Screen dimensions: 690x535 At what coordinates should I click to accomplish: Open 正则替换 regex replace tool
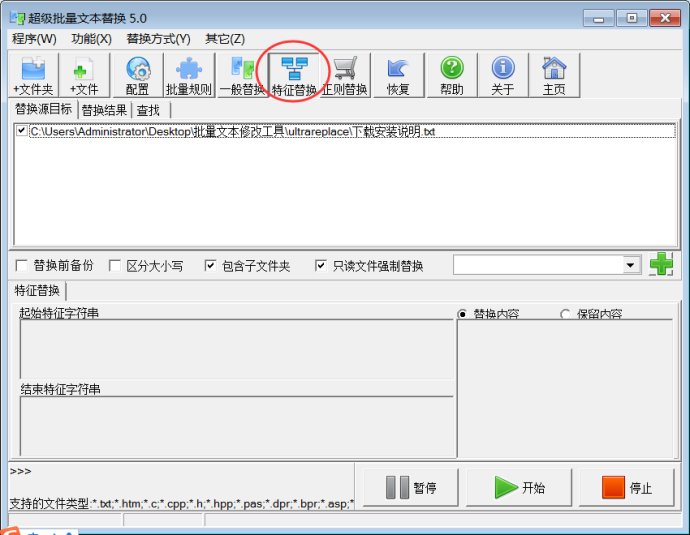click(345, 75)
